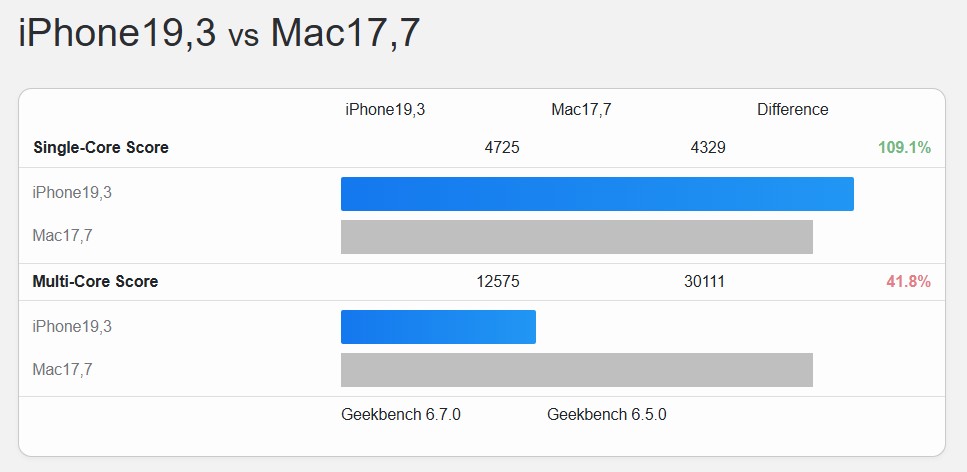Viewport: 967px width, 472px height.
Task: Click the Geekbench 6.5.0 version label
Action: tap(607, 415)
